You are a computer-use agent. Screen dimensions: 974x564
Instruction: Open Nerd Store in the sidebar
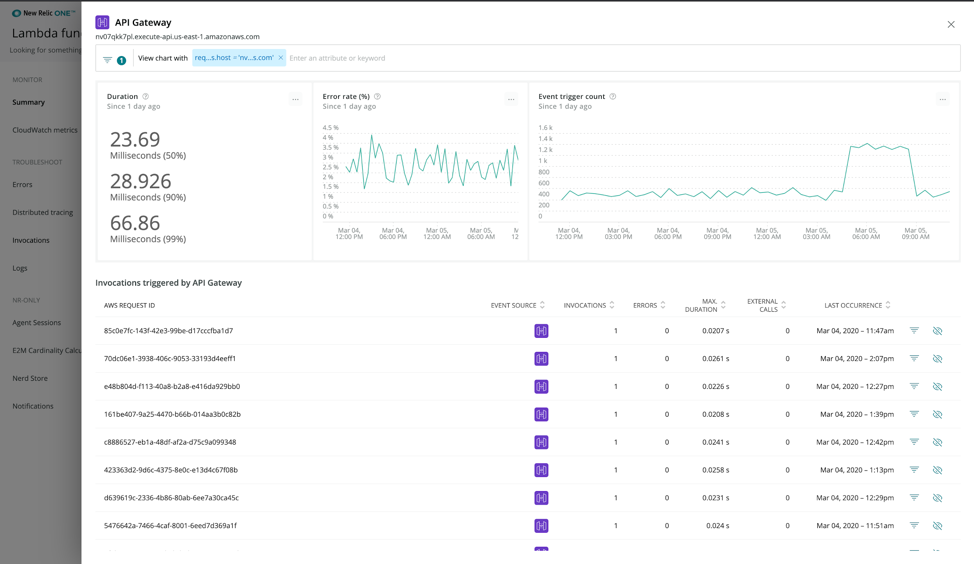tap(30, 378)
